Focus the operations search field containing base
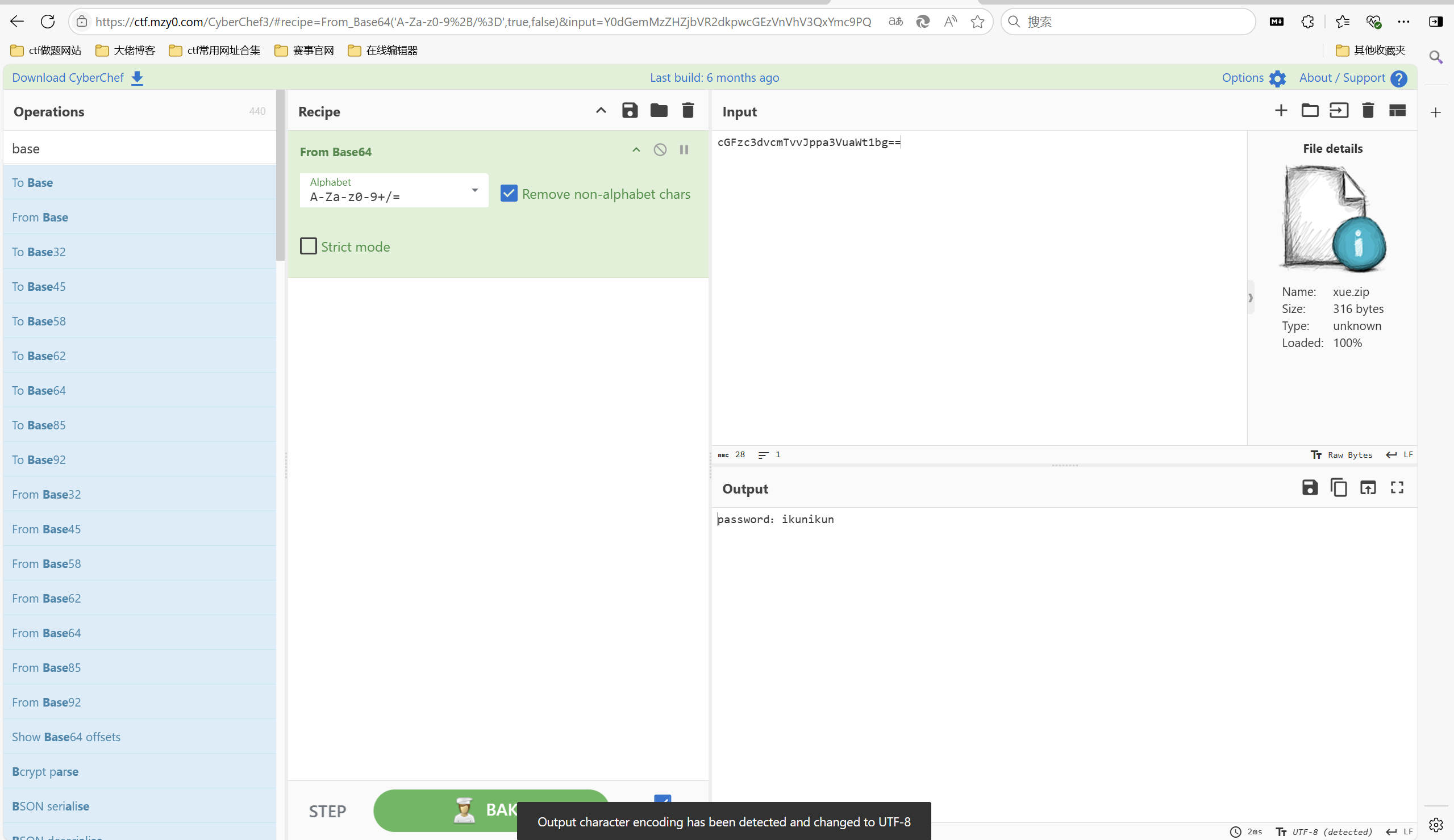The width and height of the screenshot is (1454, 840). [140, 148]
